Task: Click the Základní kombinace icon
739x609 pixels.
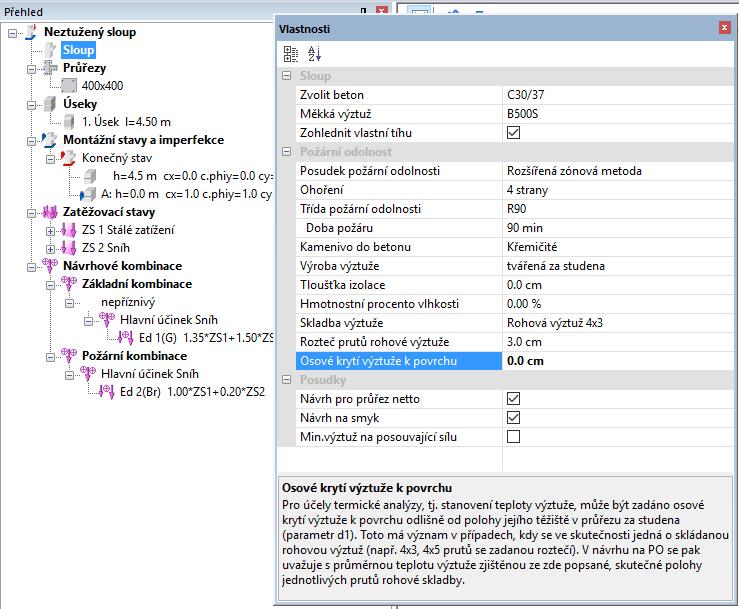Action: (x=69, y=284)
